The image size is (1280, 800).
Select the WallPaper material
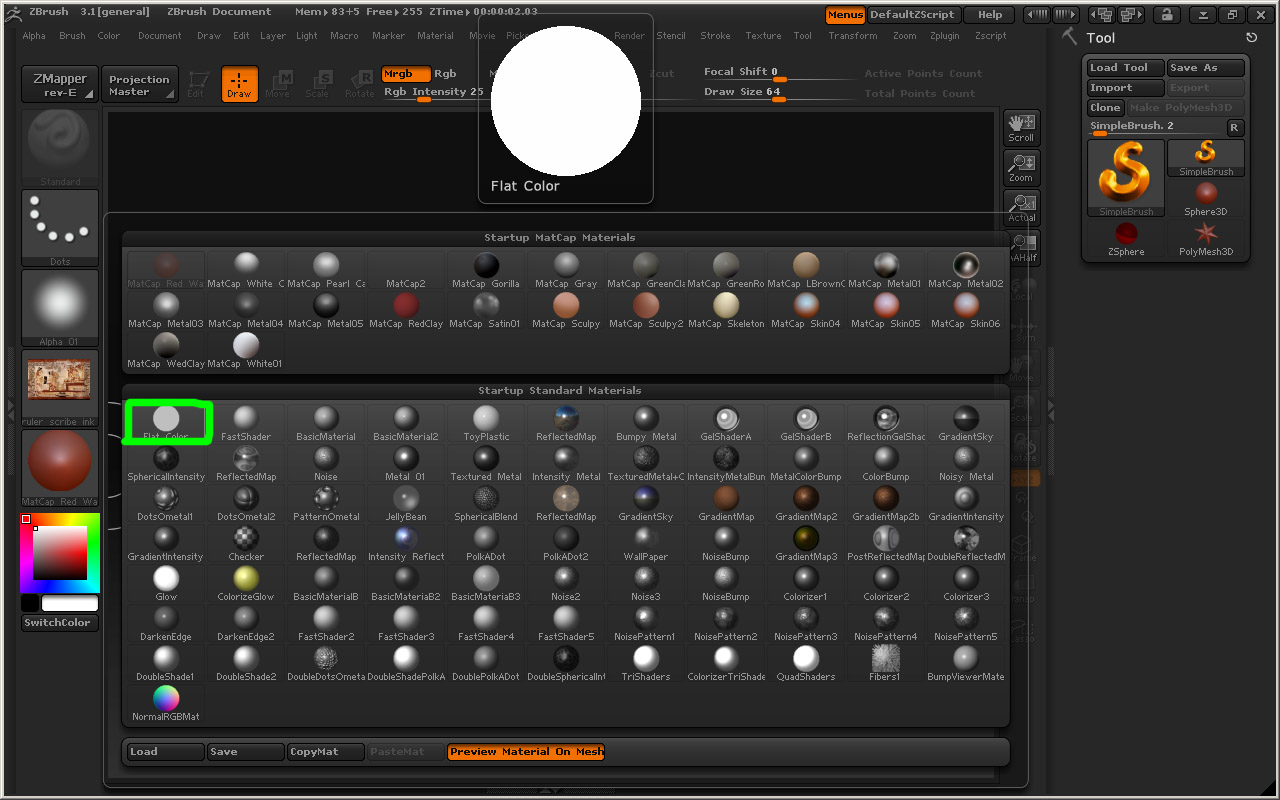pyautogui.click(x=646, y=543)
